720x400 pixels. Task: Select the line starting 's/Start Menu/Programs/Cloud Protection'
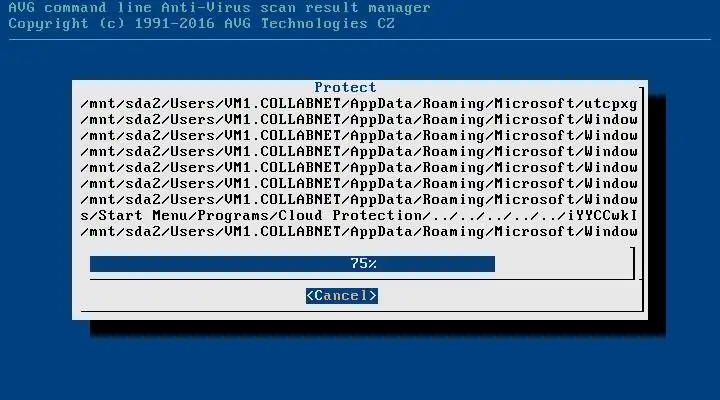coord(359,215)
